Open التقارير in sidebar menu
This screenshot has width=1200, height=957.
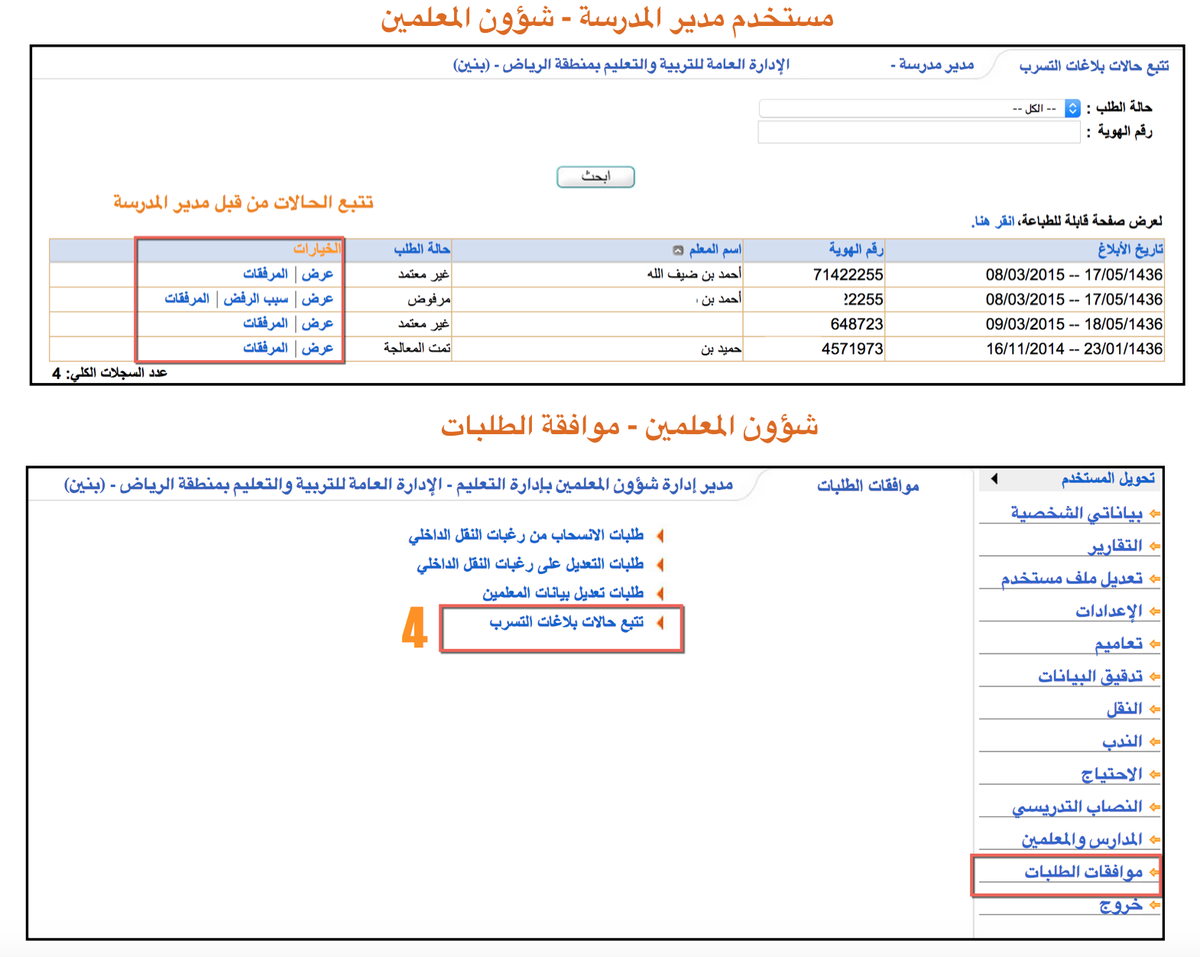pyautogui.click(x=1115, y=546)
